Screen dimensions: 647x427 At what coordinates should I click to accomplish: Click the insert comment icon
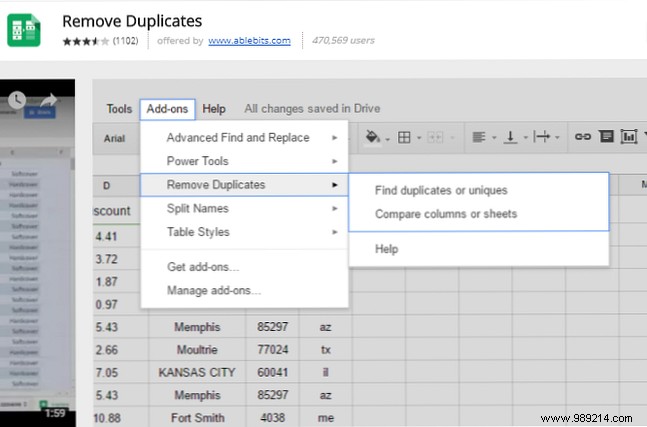pyautogui.click(x=606, y=136)
